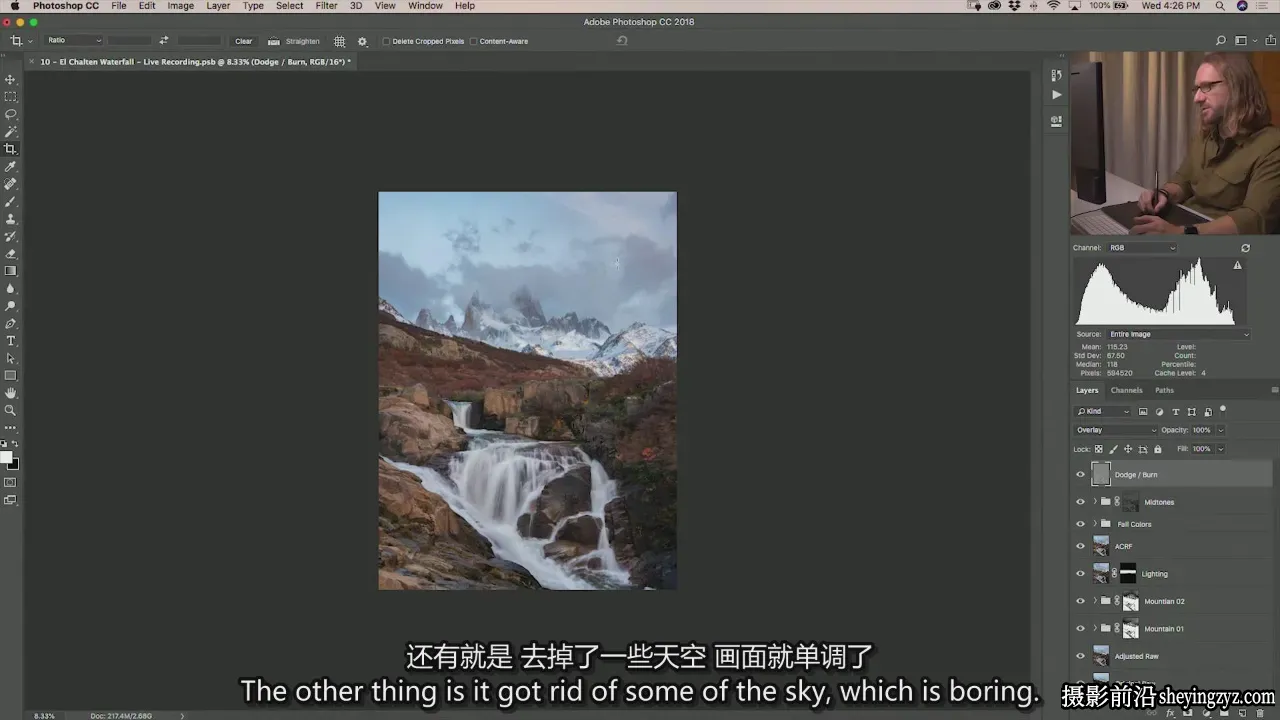Select the Move tool
The height and width of the screenshot is (720, 1280).
pyautogui.click(x=11, y=79)
